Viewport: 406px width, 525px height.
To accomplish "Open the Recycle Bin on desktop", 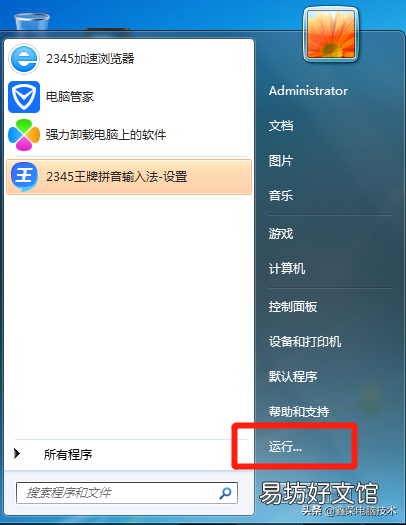I will [x=32, y=22].
